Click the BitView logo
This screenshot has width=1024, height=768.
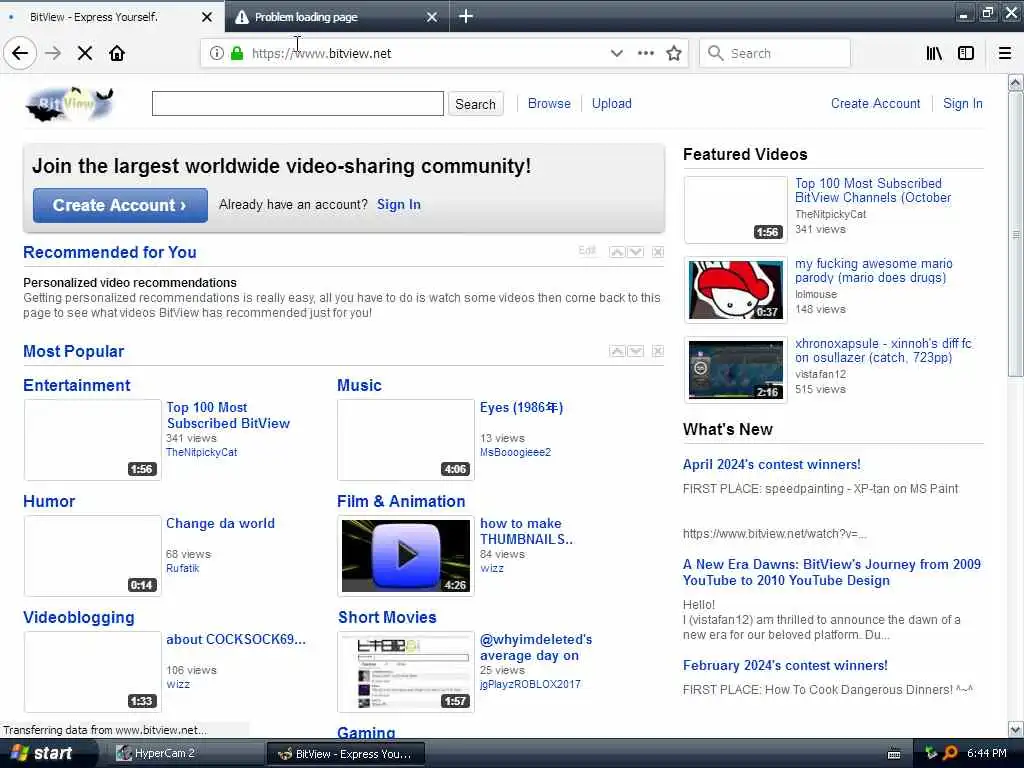click(70, 104)
